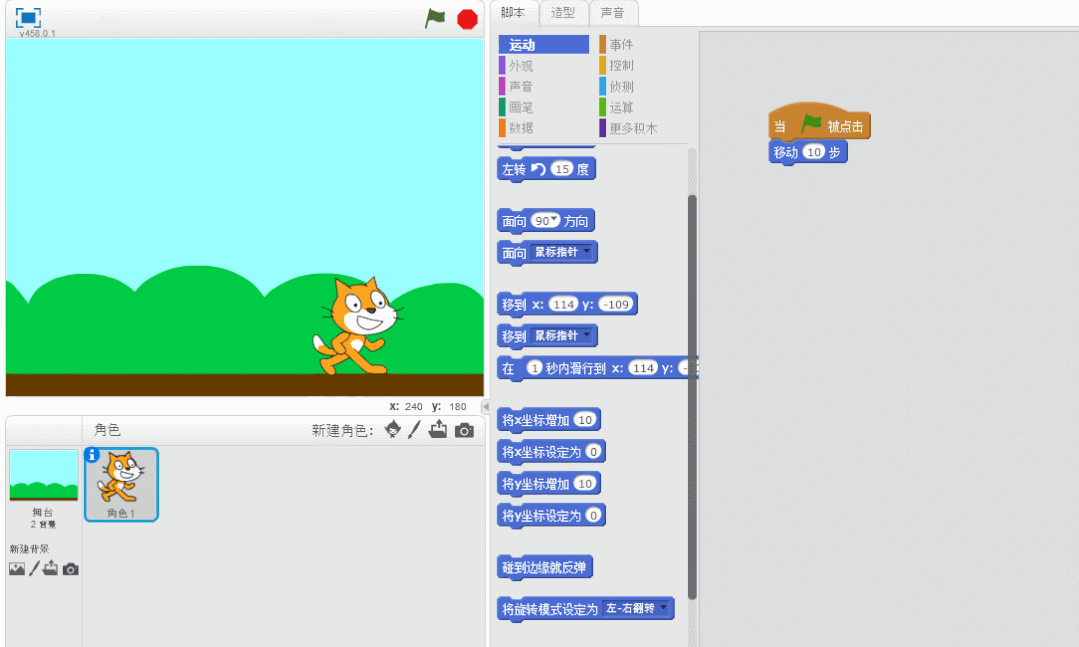This screenshot has width=1079, height=647.
Task: Click the red stop sign button
Action: pos(467,19)
